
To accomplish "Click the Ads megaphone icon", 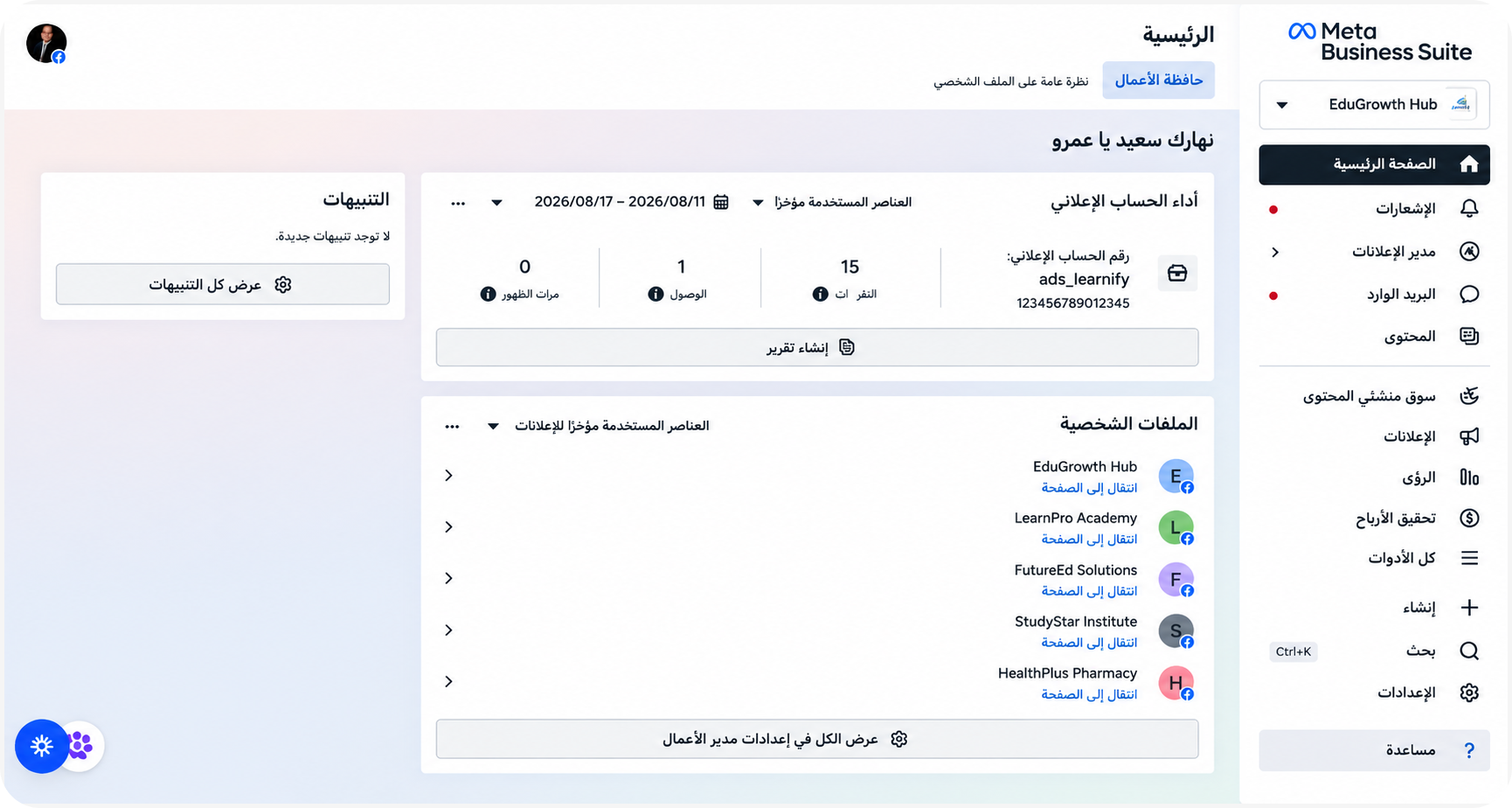I will (1469, 436).
